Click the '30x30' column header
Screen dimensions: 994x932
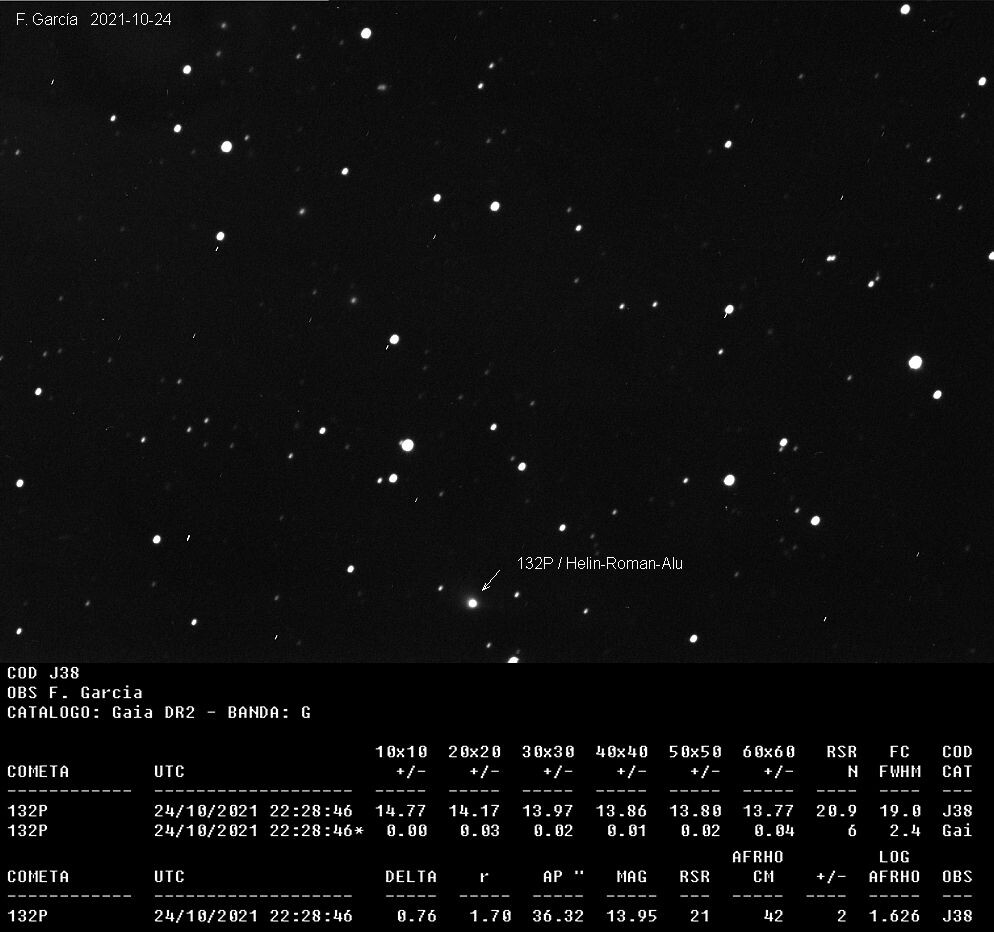548,752
